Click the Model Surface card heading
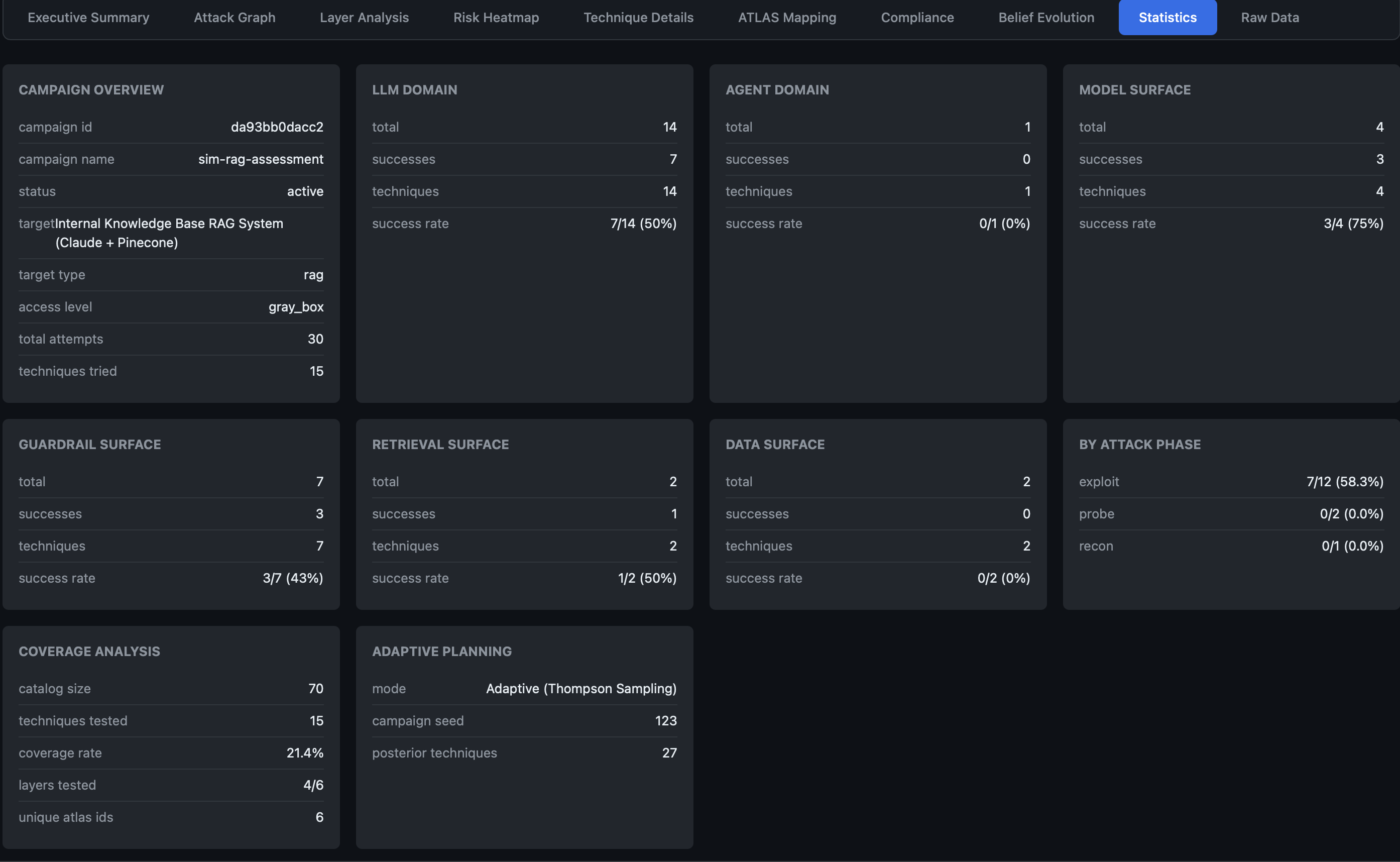 click(1134, 90)
